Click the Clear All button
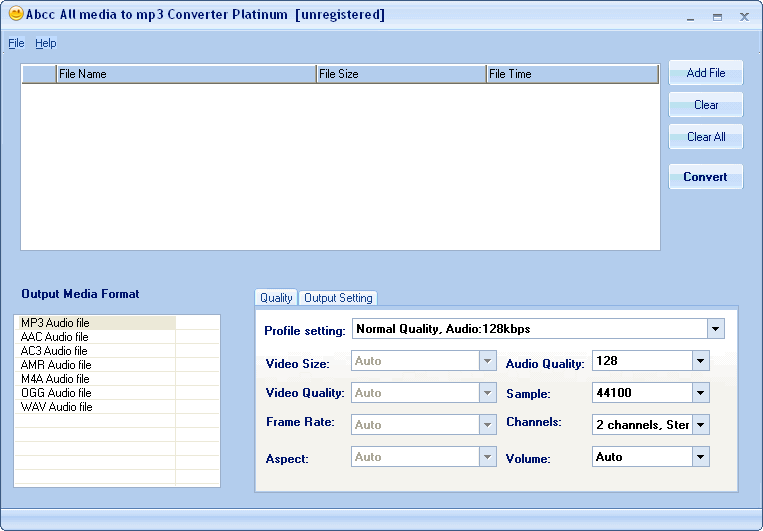The height and width of the screenshot is (531, 763). (706, 137)
